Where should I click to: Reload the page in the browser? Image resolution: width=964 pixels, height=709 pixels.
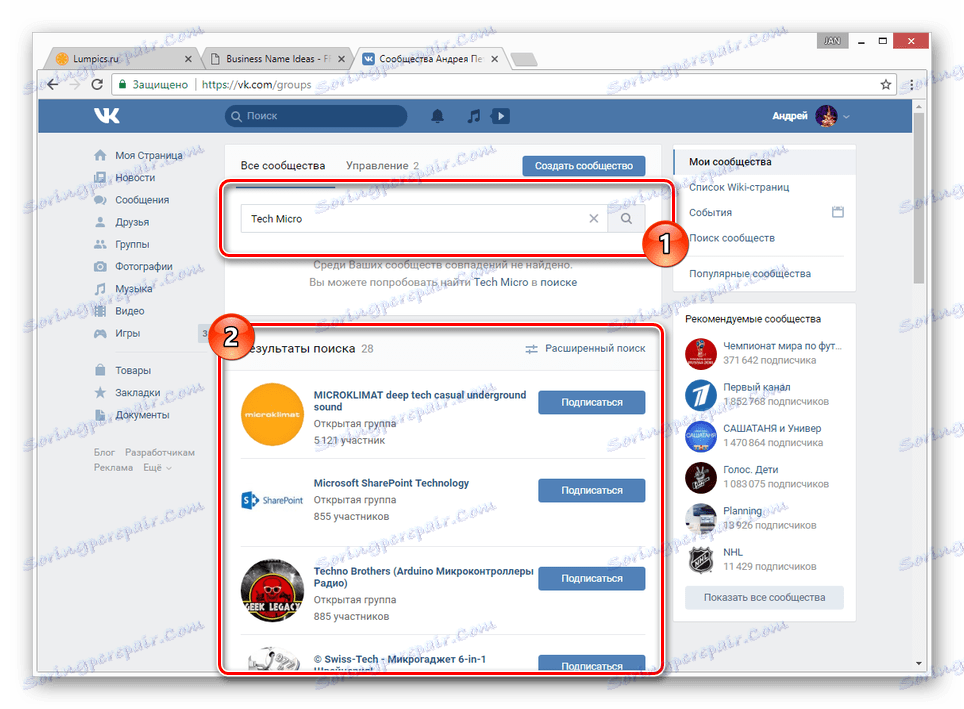(97, 84)
